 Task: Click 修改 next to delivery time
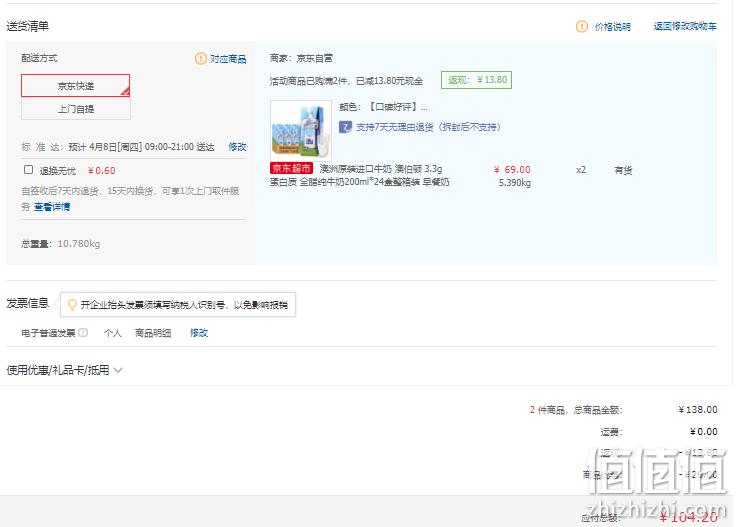[x=237, y=146]
